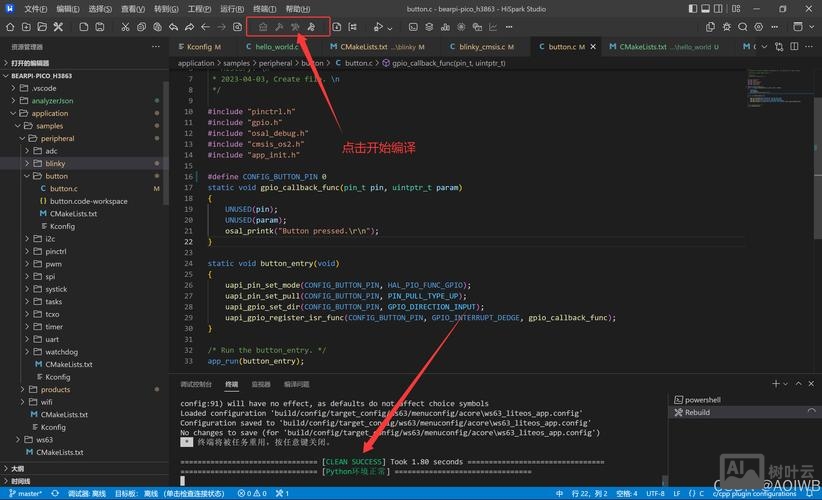Click the master branch in status bar

pos(25,493)
